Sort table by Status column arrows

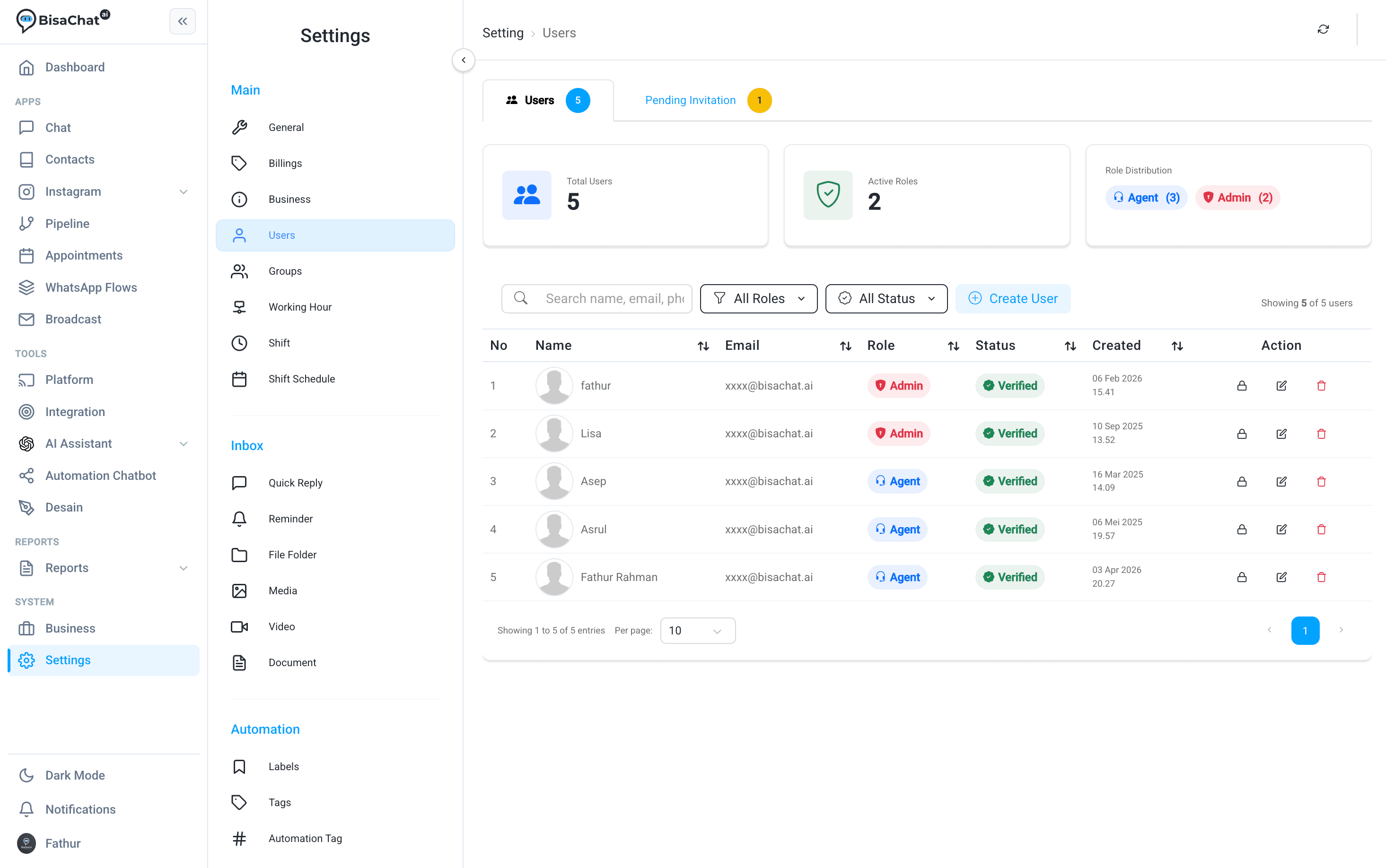(x=1070, y=346)
